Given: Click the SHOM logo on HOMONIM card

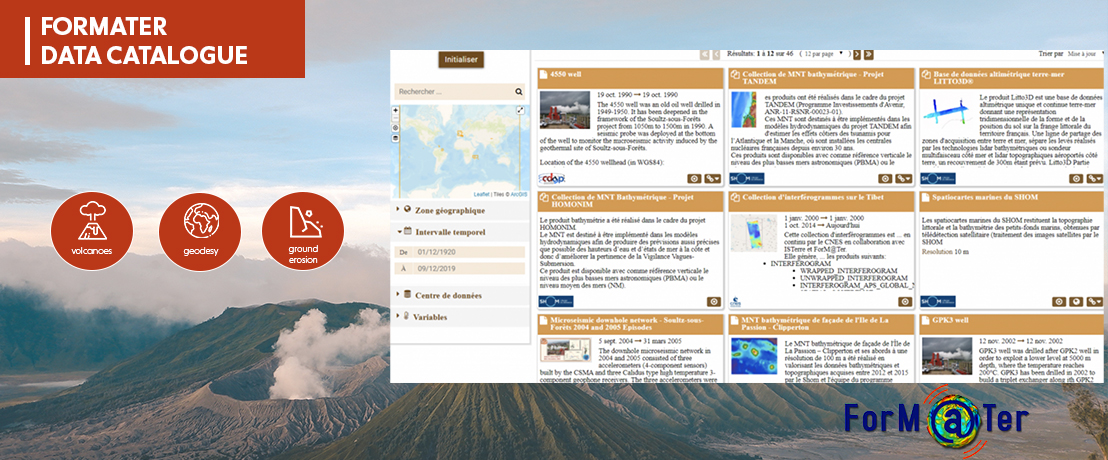Looking at the screenshot, I should coord(555,302).
